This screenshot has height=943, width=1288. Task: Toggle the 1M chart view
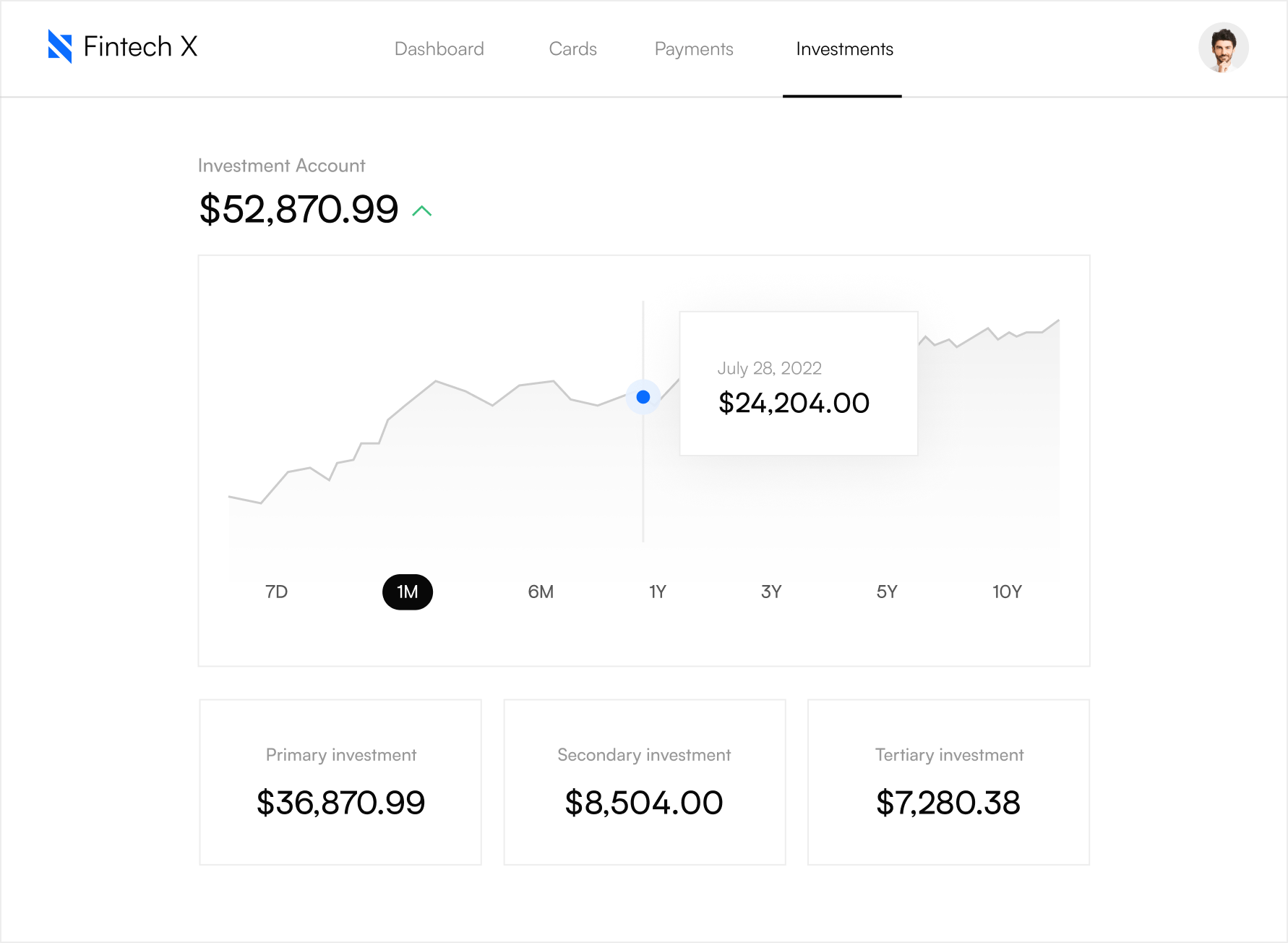[408, 592]
